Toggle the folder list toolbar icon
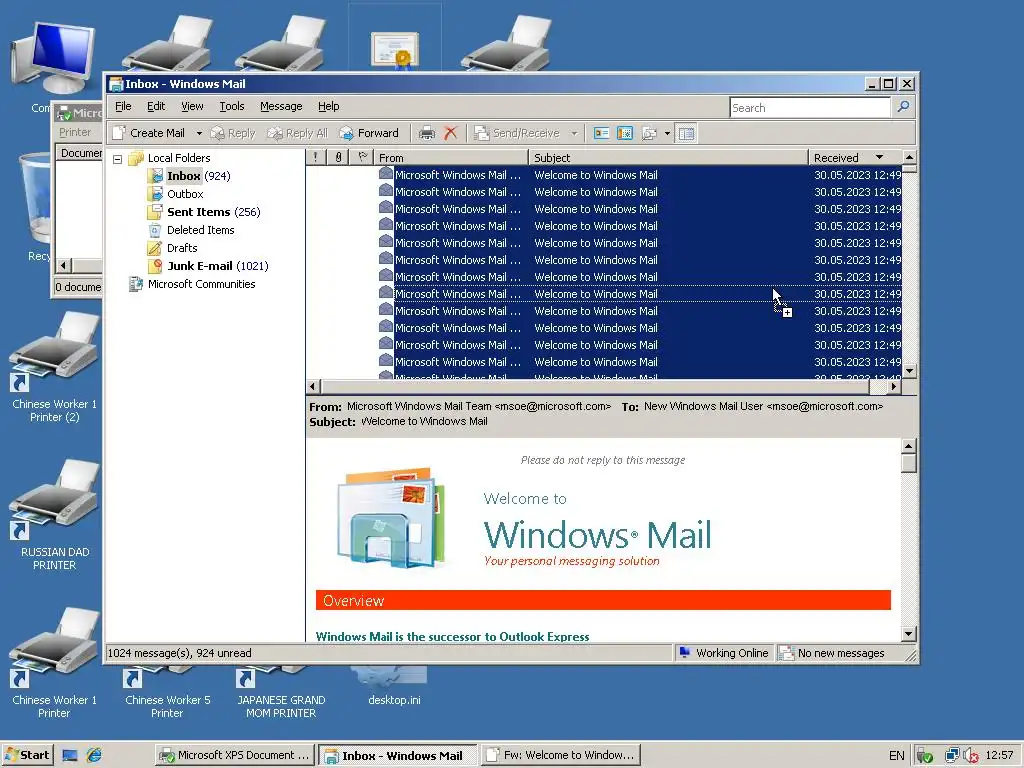Screen dimensions: 1024x768 pyautogui.click(x=686, y=133)
